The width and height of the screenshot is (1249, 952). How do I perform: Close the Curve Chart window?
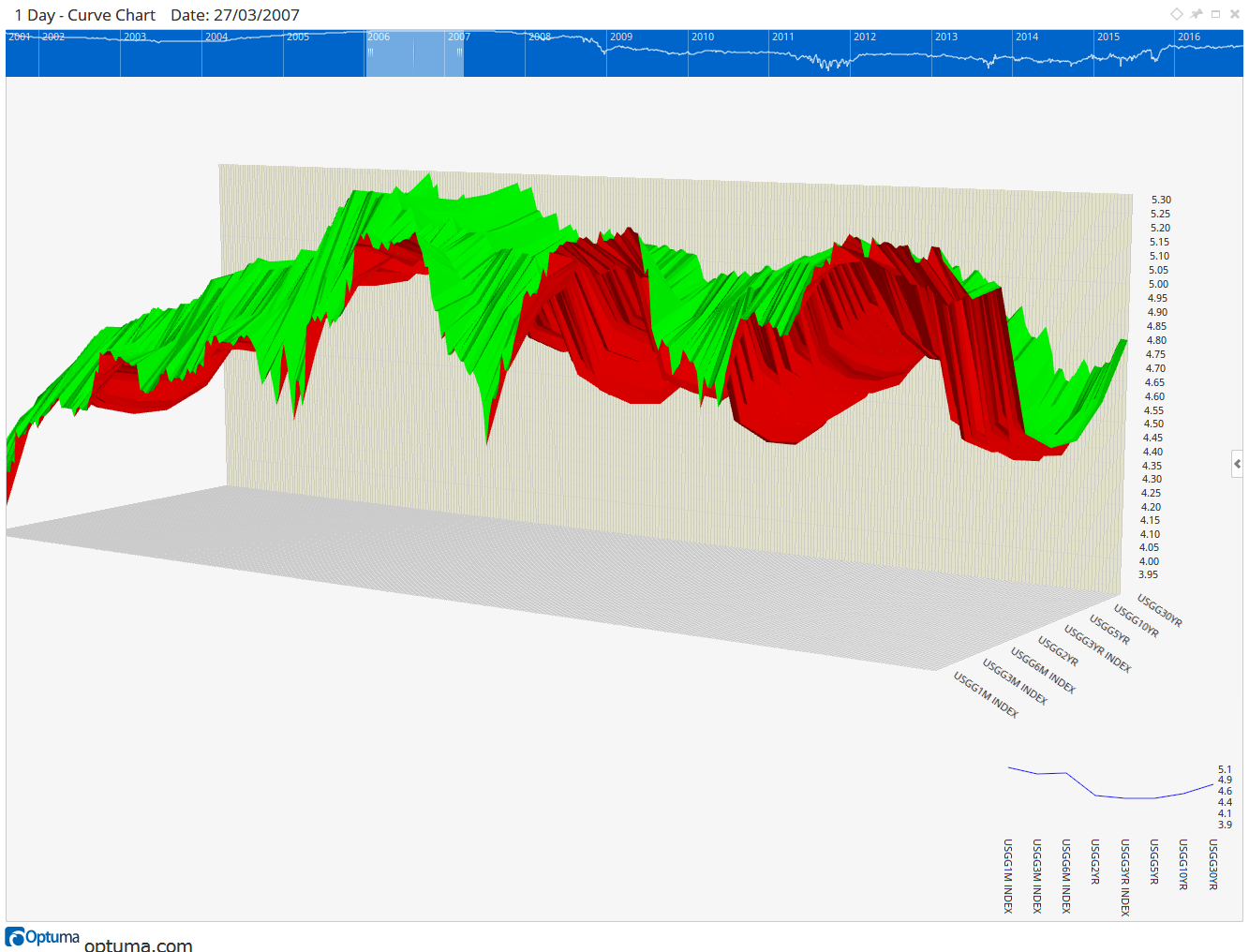click(1235, 14)
